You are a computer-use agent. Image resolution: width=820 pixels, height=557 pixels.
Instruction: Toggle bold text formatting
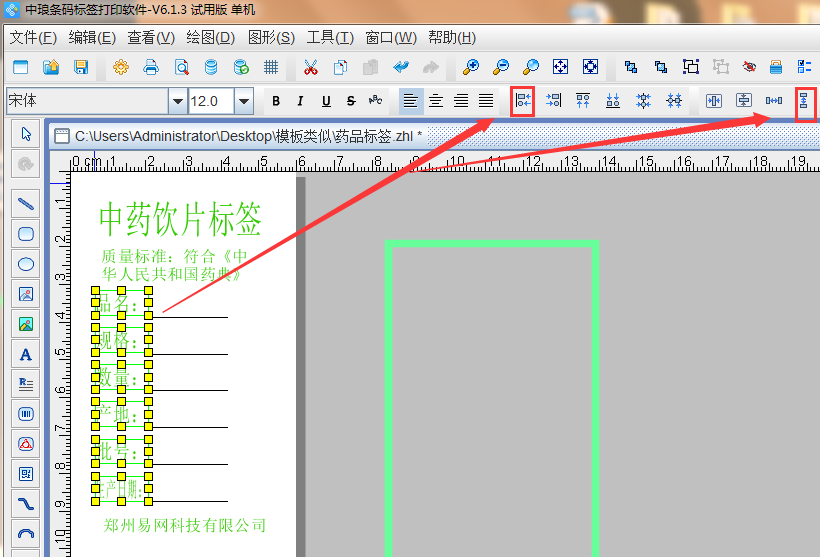pyautogui.click(x=275, y=101)
